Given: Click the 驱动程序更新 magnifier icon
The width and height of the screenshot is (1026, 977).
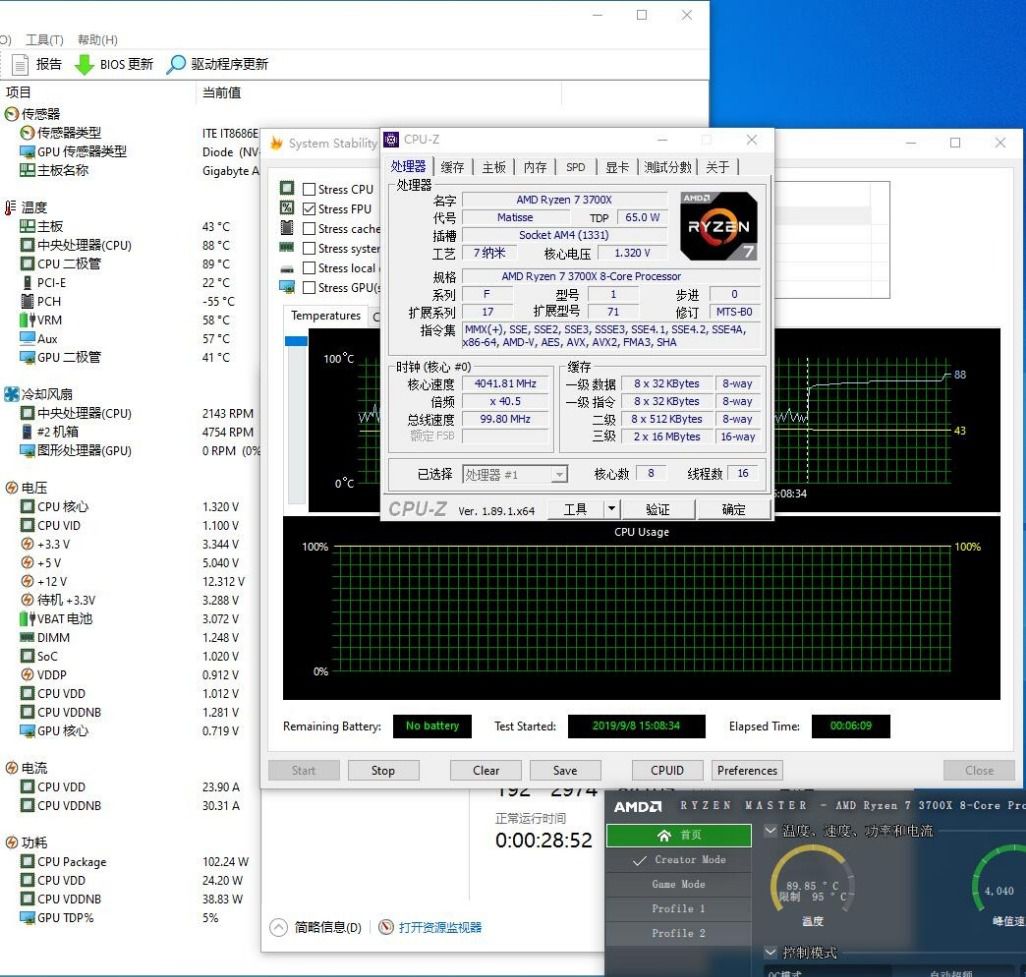Looking at the screenshot, I should [176, 62].
